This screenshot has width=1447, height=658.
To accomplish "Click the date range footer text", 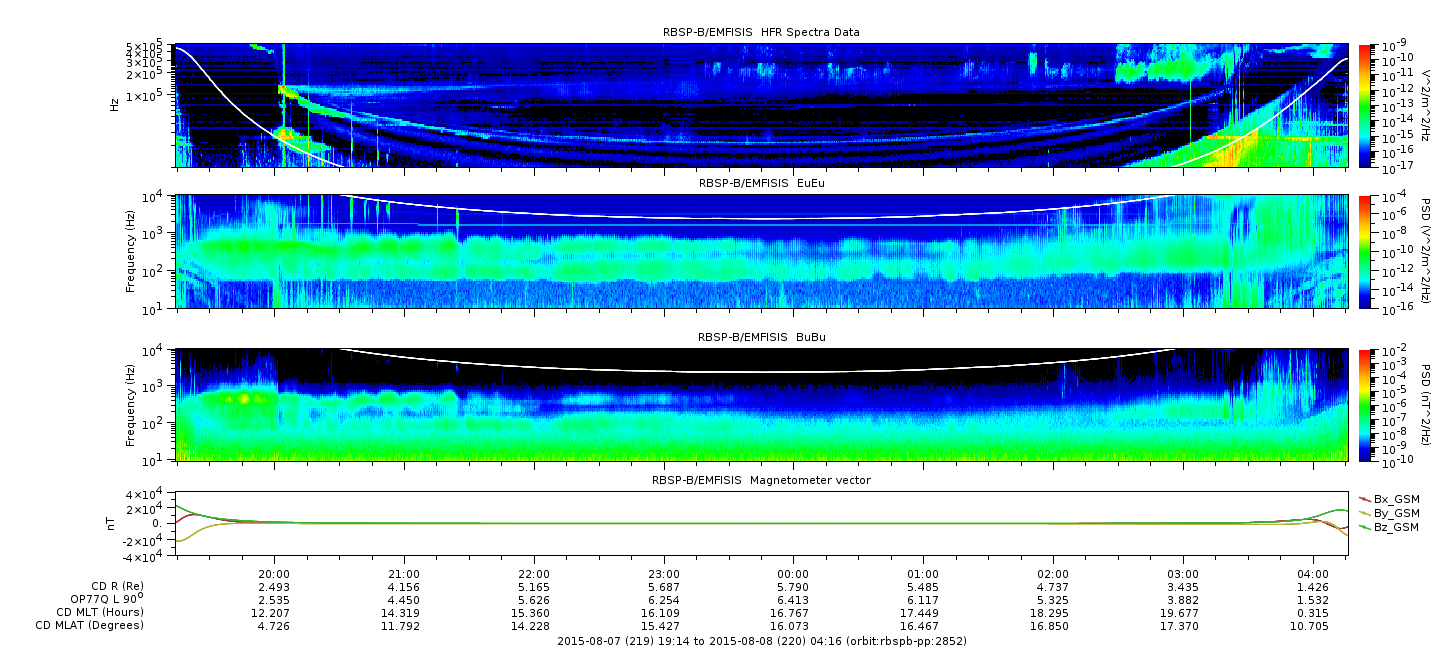I will 761,640.
